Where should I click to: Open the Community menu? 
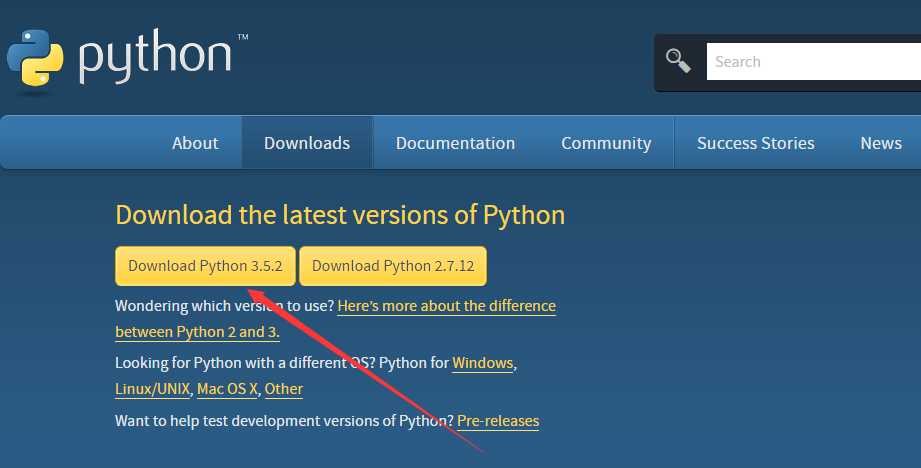(606, 143)
